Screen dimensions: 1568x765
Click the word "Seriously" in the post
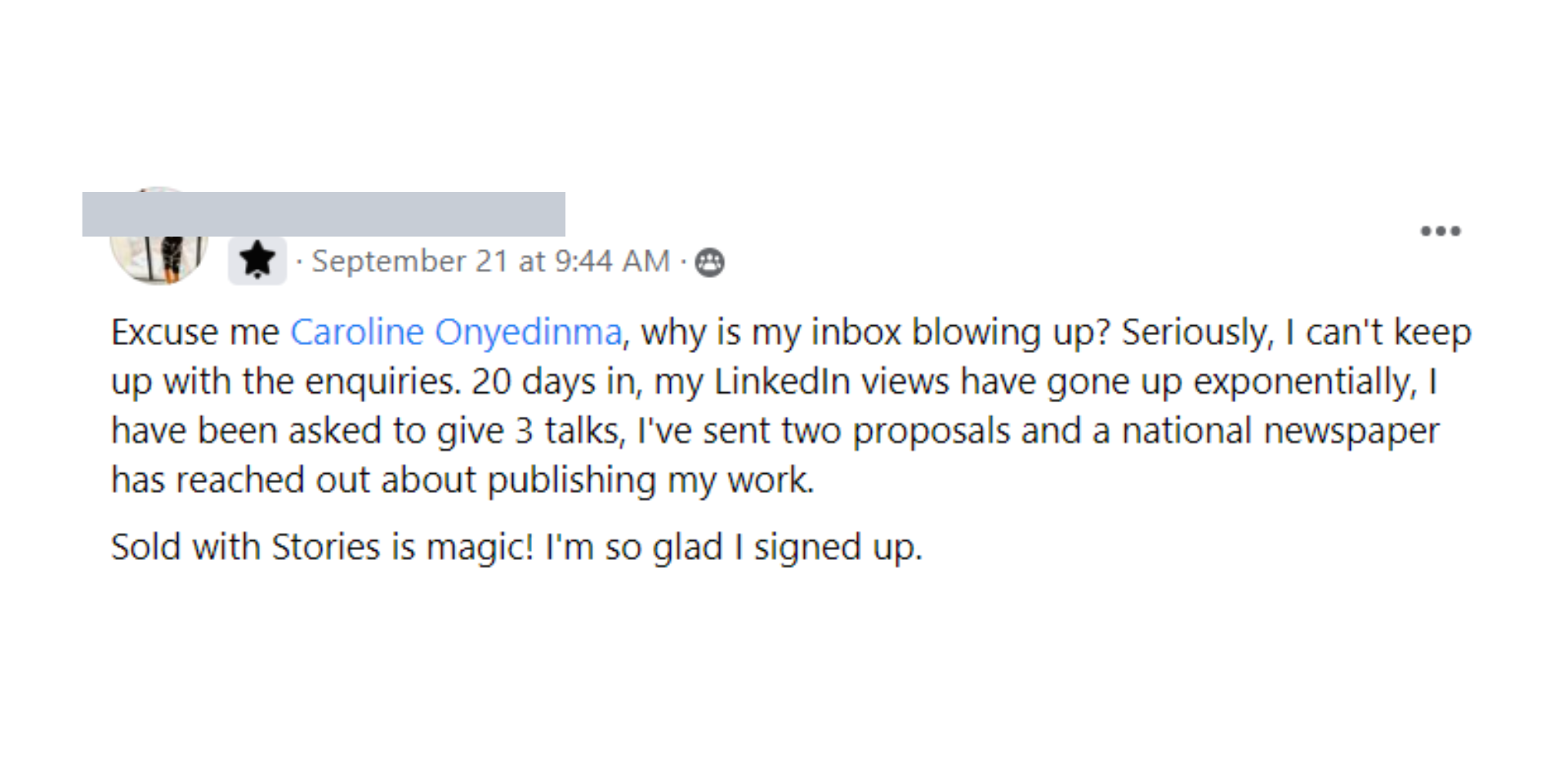click(x=1197, y=333)
